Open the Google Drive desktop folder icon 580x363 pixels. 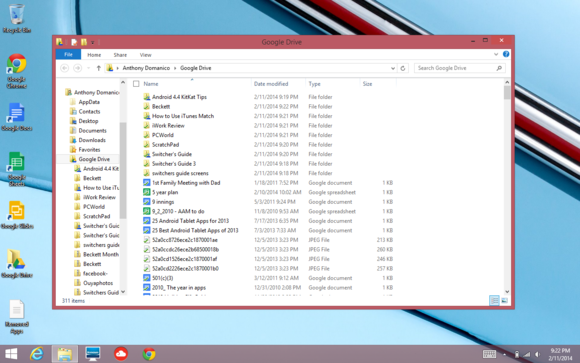pos(17,263)
